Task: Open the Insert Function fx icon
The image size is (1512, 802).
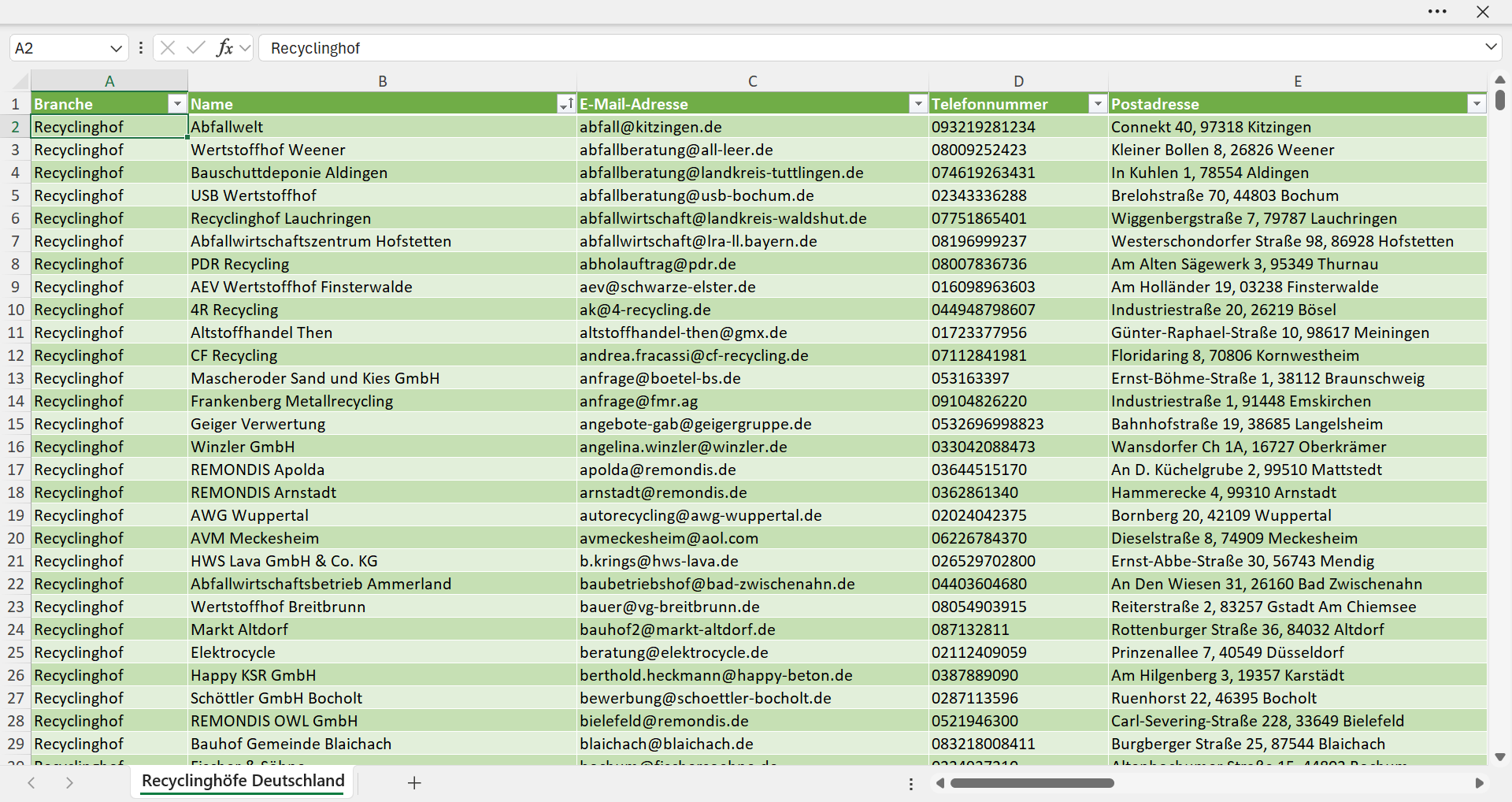Action: tap(224, 48)
